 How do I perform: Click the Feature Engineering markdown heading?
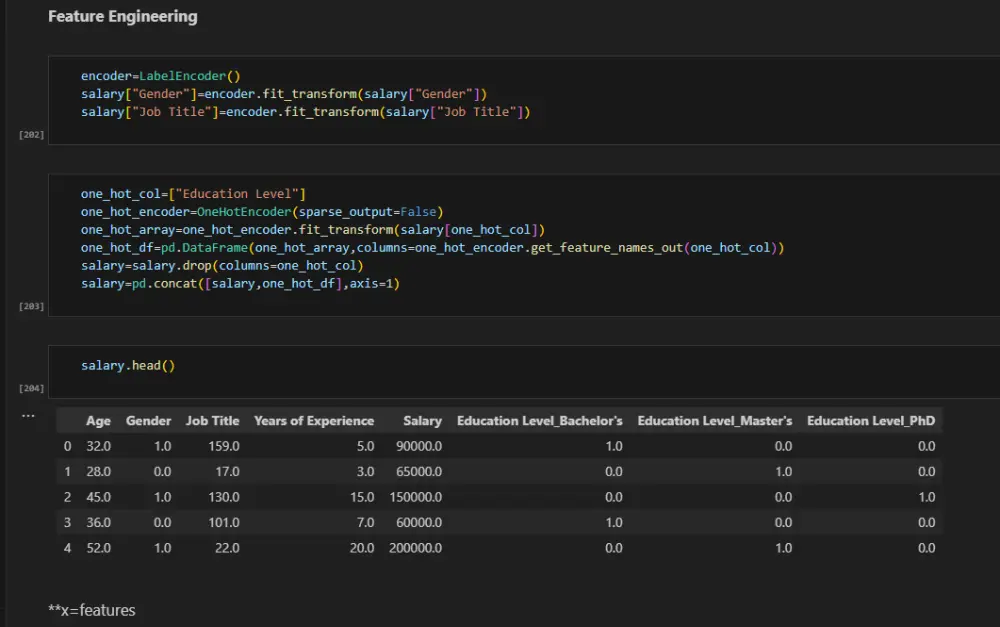point(122,17)
